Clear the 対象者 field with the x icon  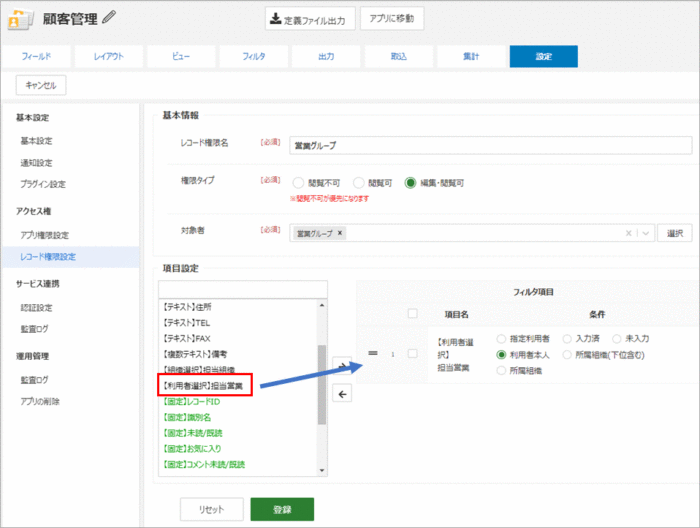629,233
